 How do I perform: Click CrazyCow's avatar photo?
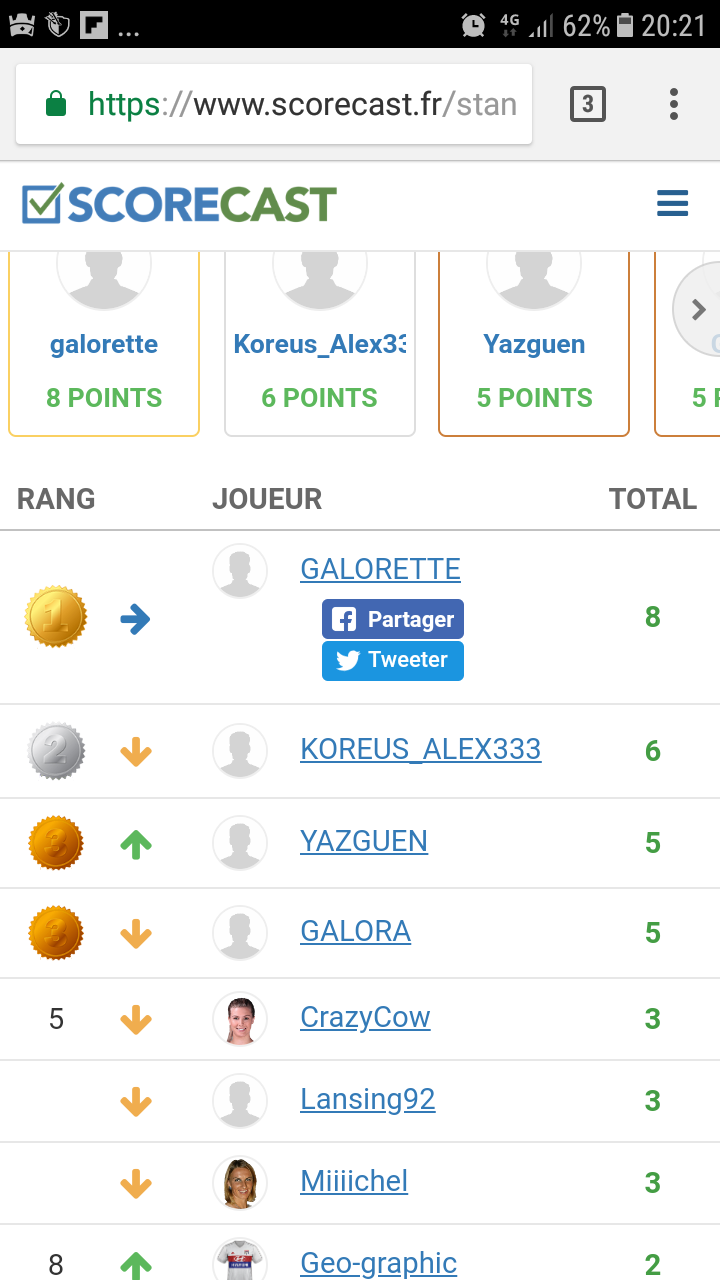click(x=240, y=1019)
